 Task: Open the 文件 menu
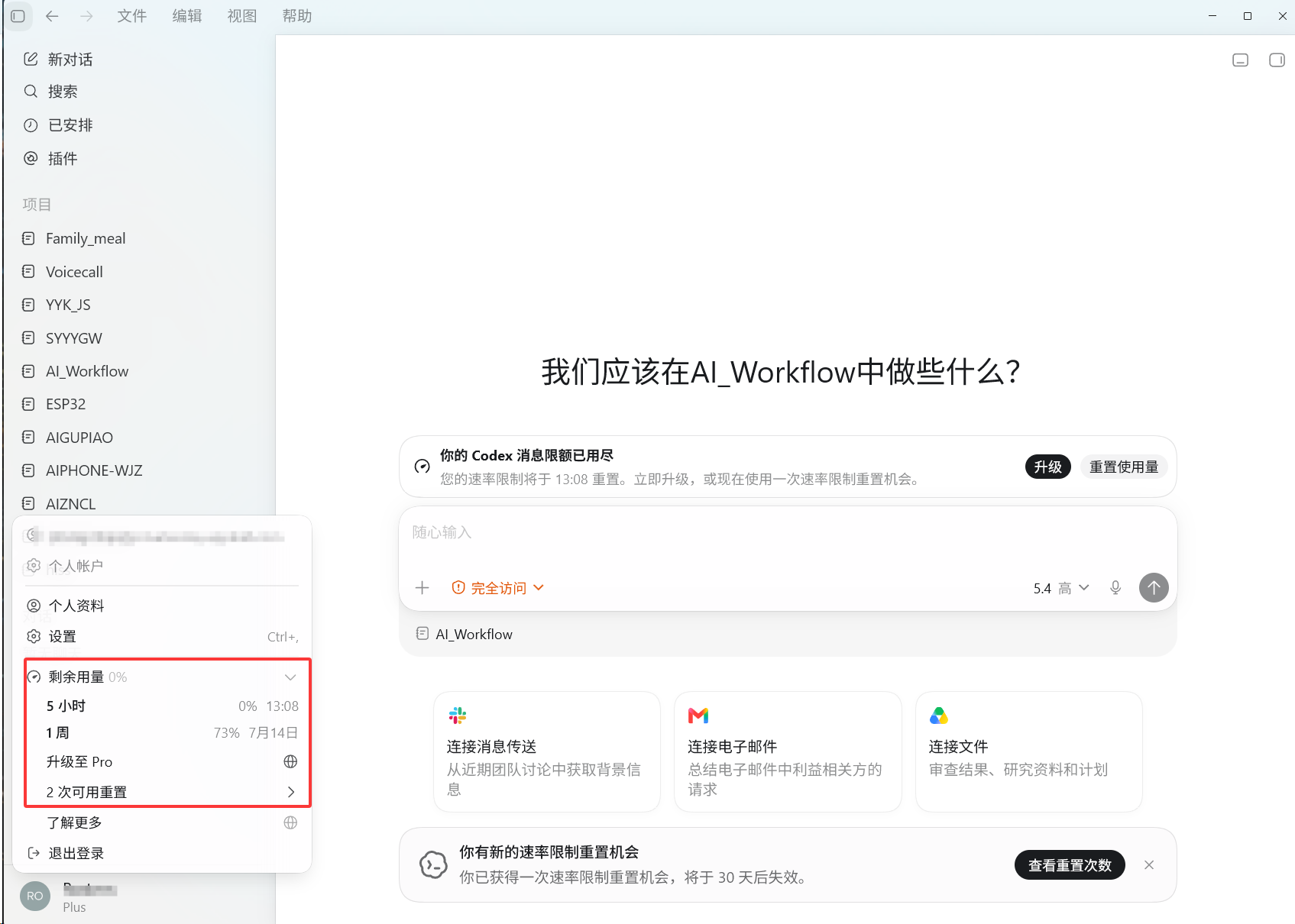coord(131,16)
